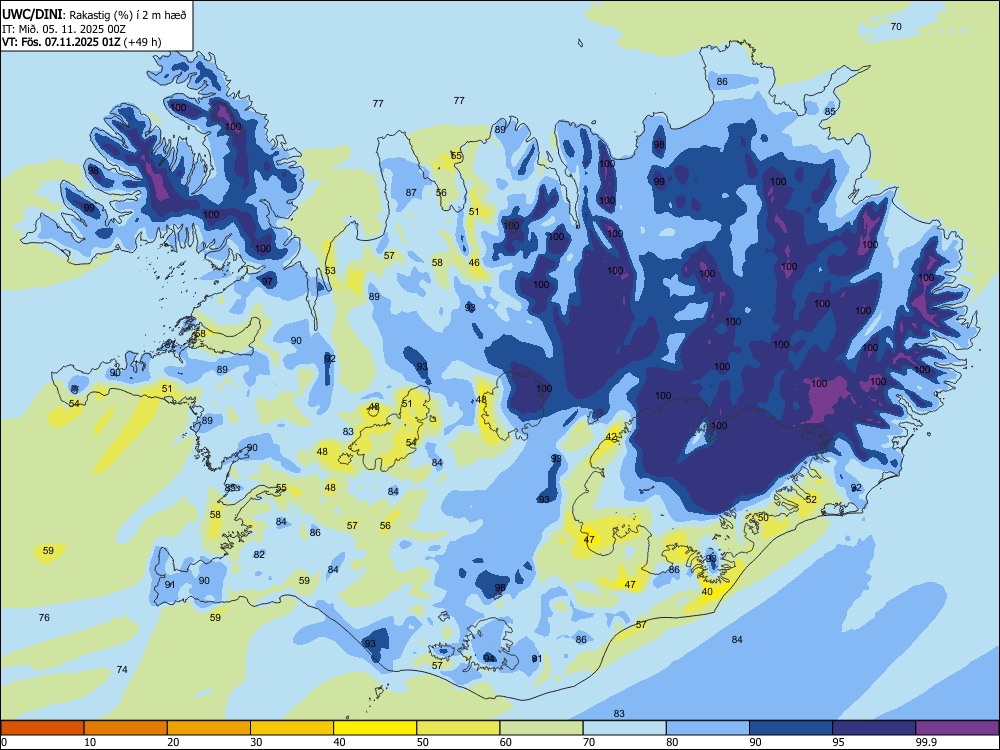Select the 10–20 orange legend swatch
The width and height of the screenshot is (1000, 750).
pos(126,728)
